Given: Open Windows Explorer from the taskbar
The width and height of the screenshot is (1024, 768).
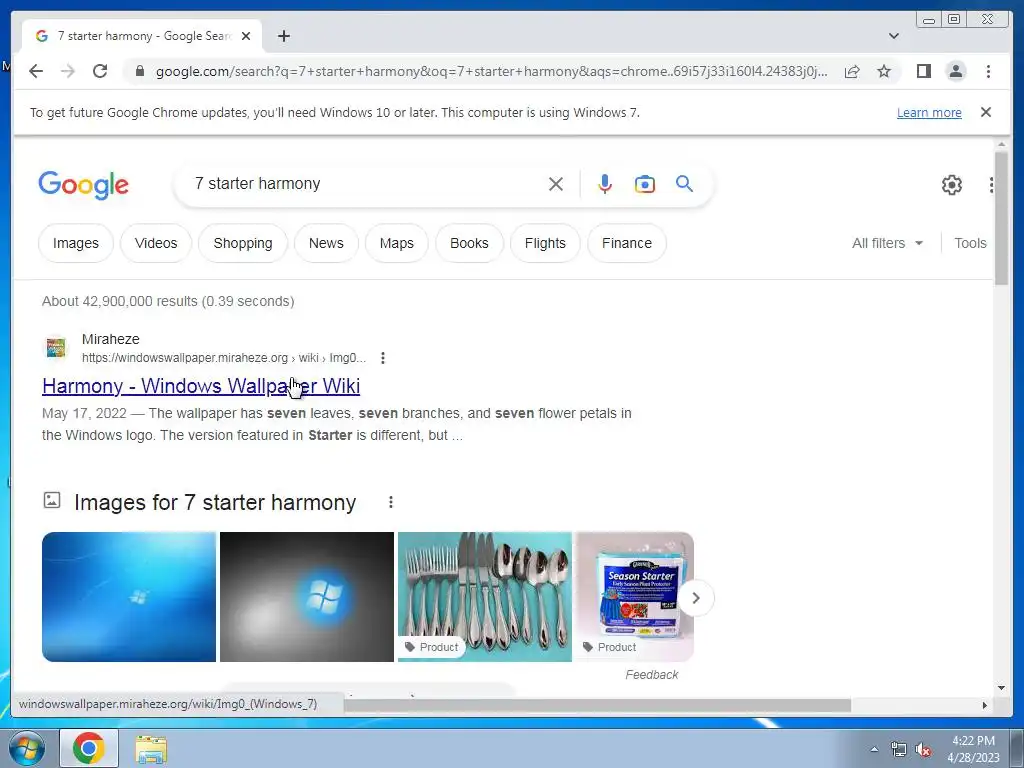Looking at the screenshot, I should (151, 748).
